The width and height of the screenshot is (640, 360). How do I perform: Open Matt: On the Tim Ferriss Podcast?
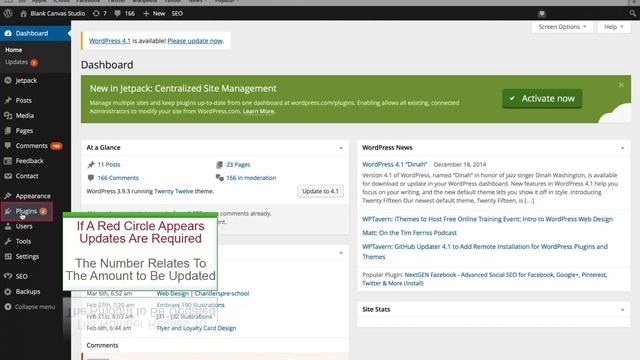[409, 233]
